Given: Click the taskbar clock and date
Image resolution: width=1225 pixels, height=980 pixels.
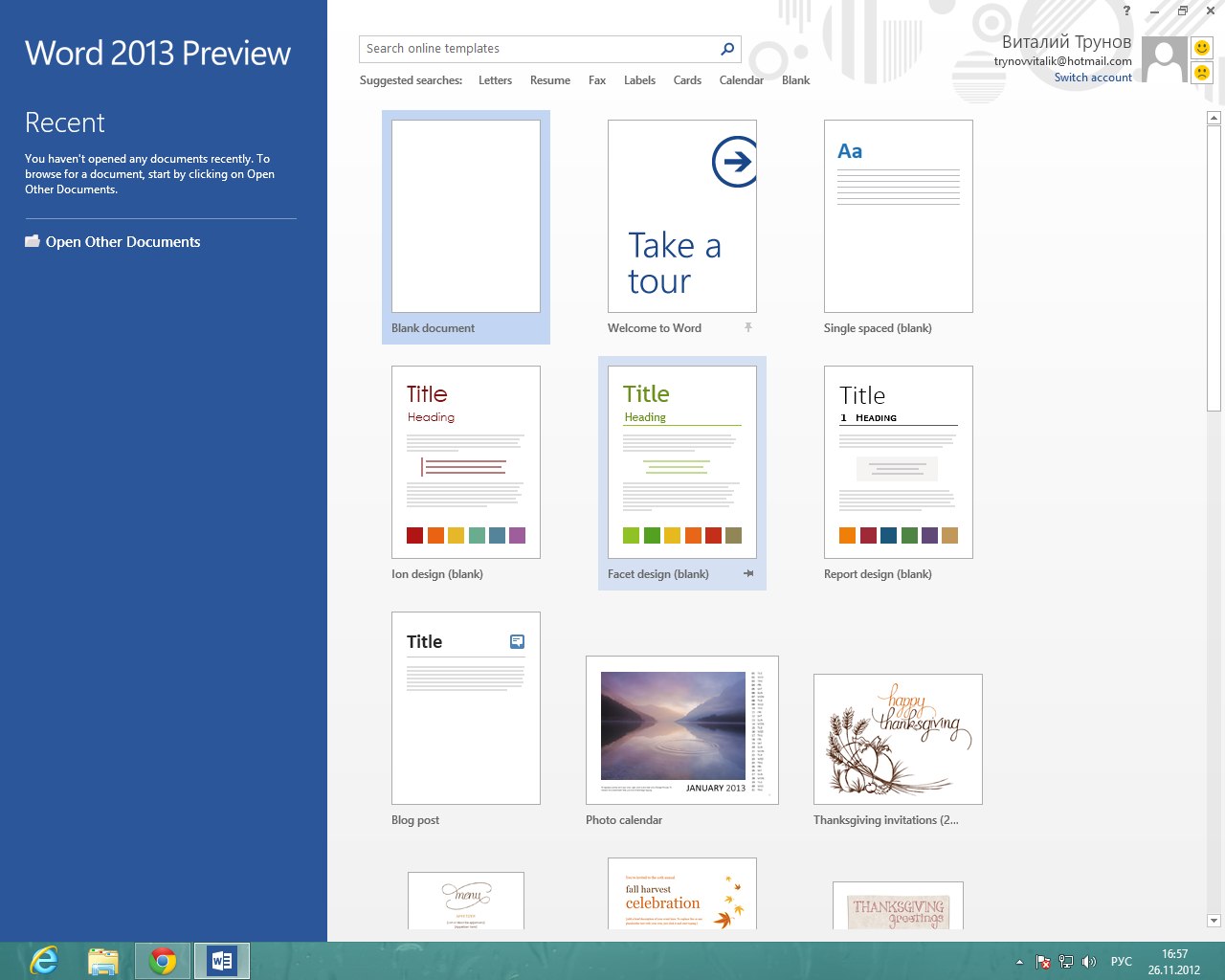Looking at the screenshot, I should 1174,962.
